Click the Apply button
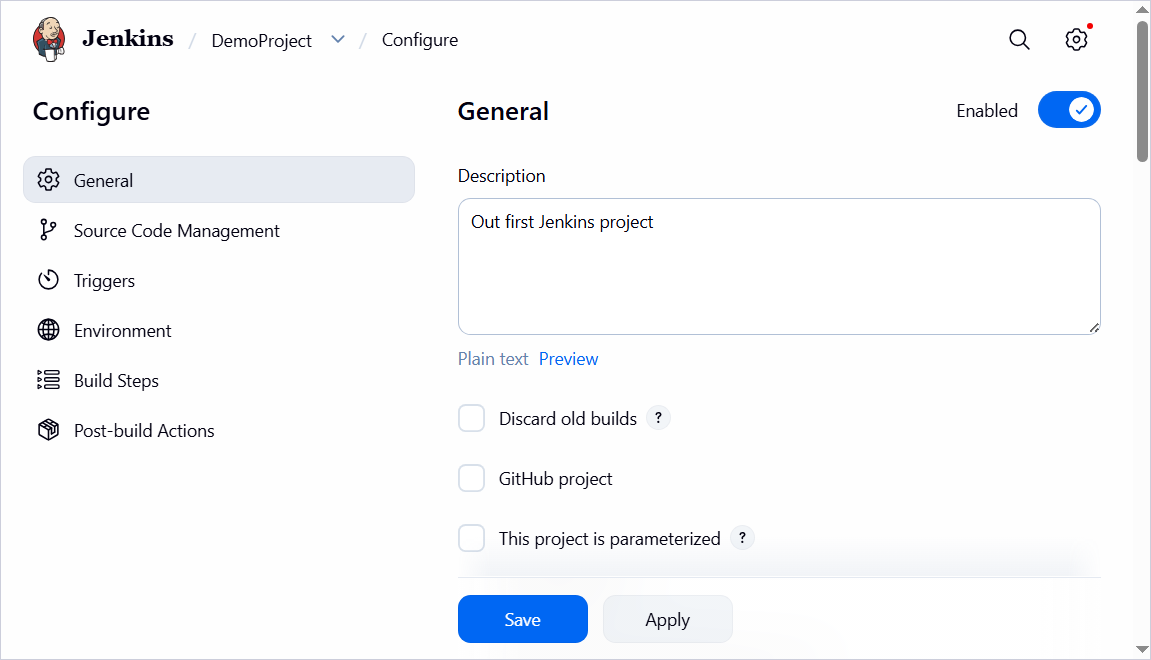1151x660 pixels. point(667,619)
